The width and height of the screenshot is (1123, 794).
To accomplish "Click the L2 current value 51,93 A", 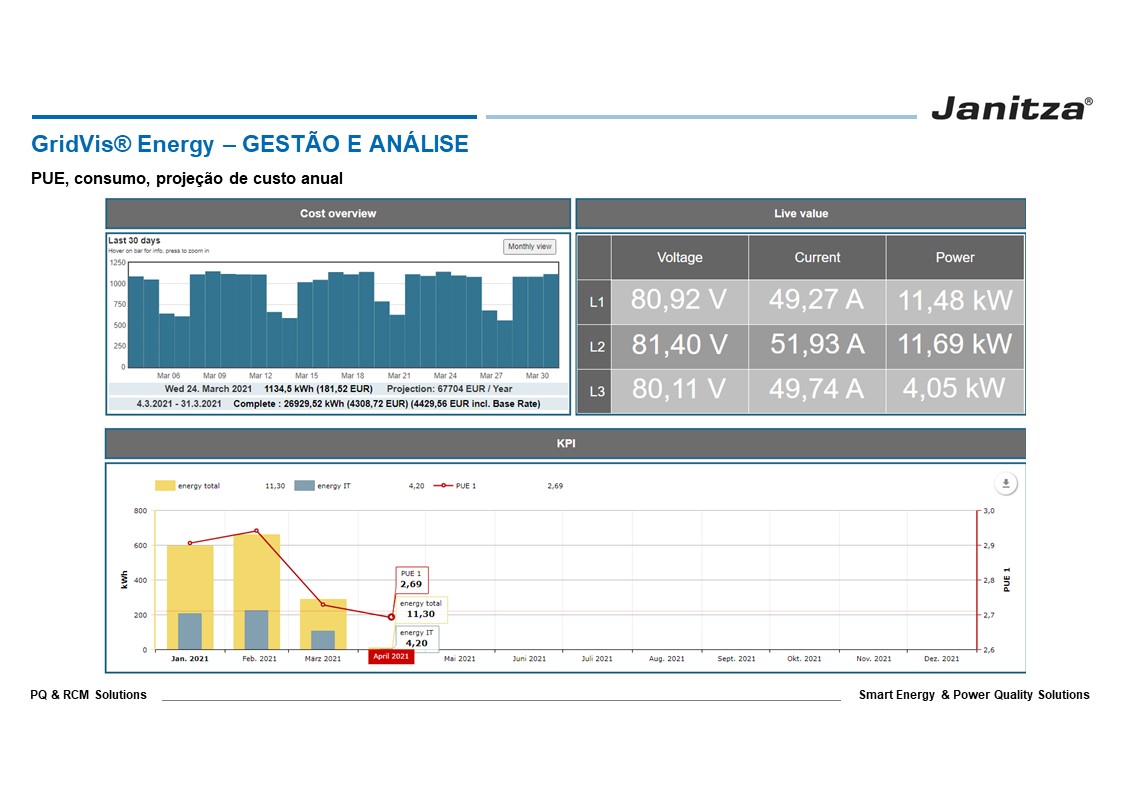I will click(x=817, y=345).
